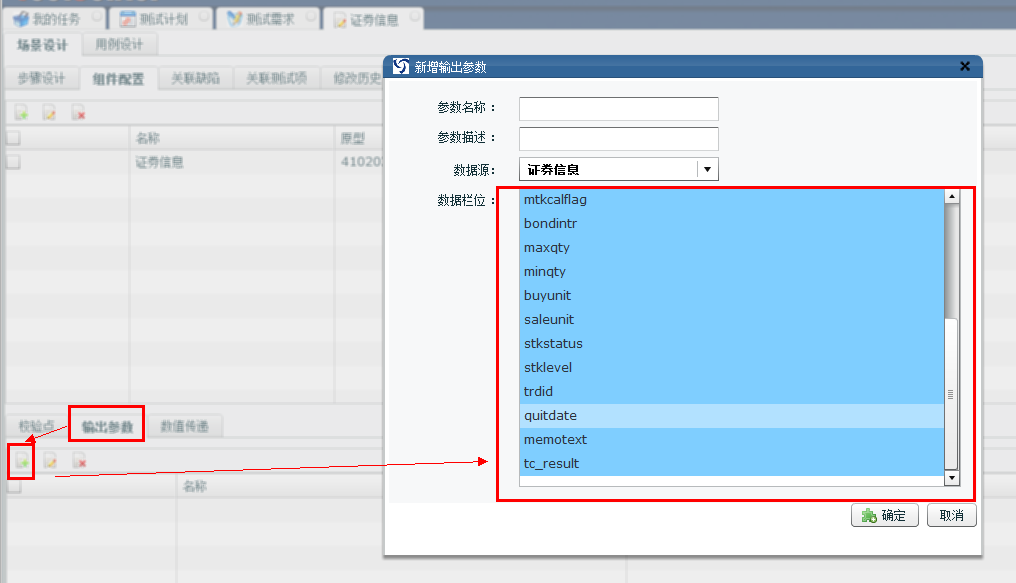
Task: Click the add icon in the 输出参数 toolbar
Action: click(x=21, y=461)
